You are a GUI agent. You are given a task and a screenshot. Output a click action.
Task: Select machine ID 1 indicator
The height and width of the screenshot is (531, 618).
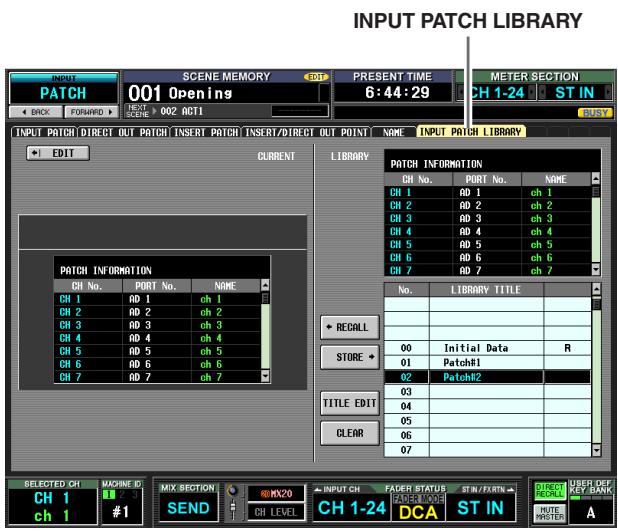click(x=108, y=494)
